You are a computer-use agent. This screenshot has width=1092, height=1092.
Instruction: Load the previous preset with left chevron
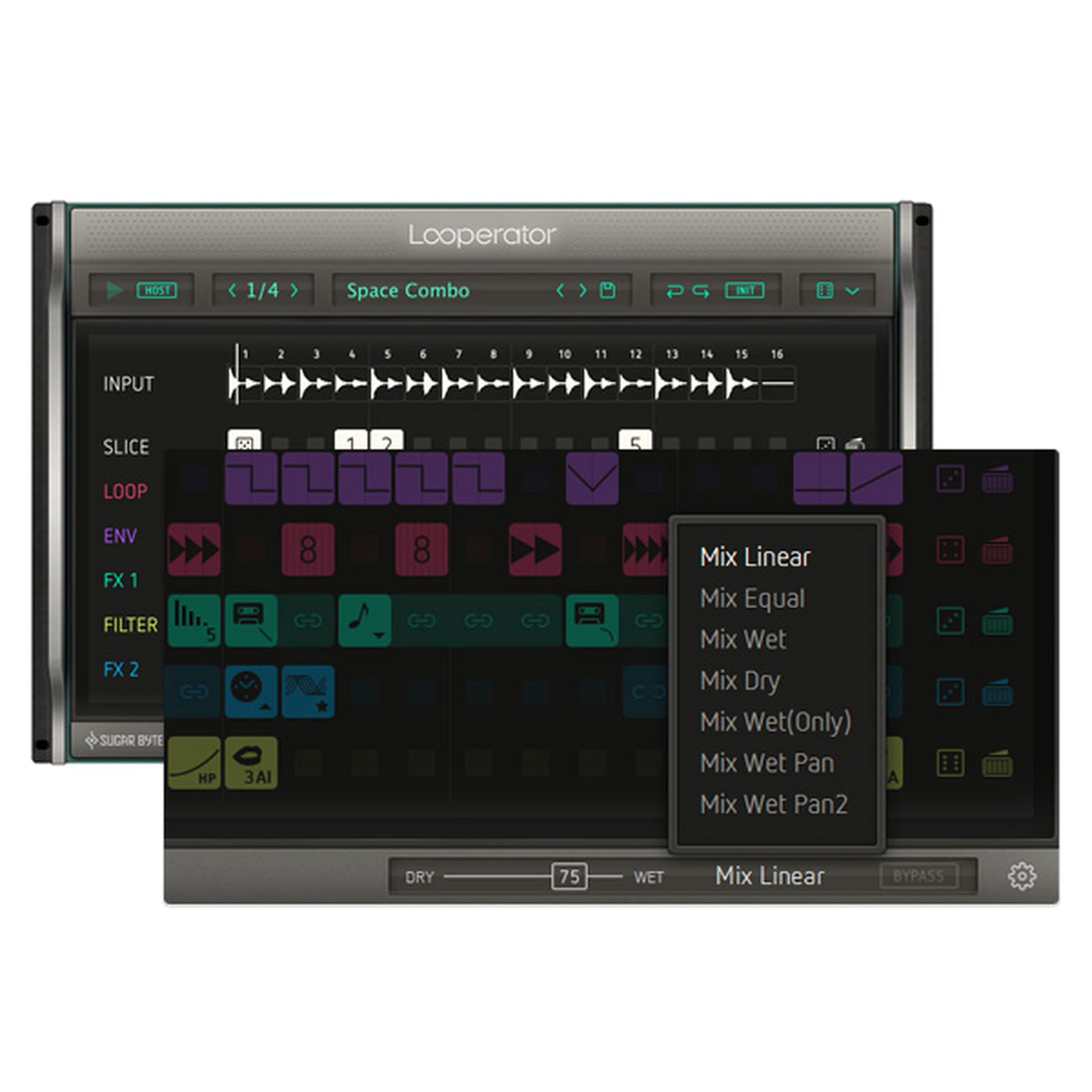click(560, 291)
